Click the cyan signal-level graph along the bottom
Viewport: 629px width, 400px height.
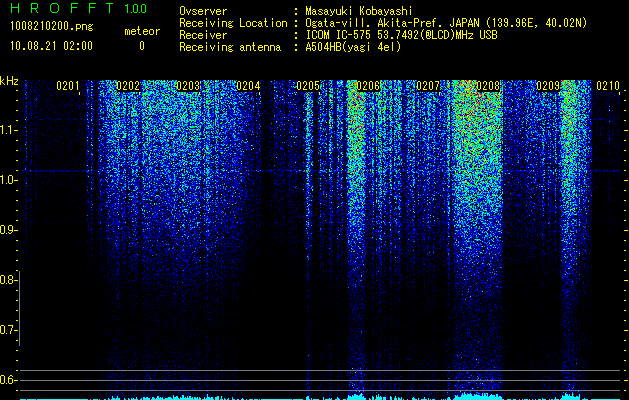coord(319,396)
